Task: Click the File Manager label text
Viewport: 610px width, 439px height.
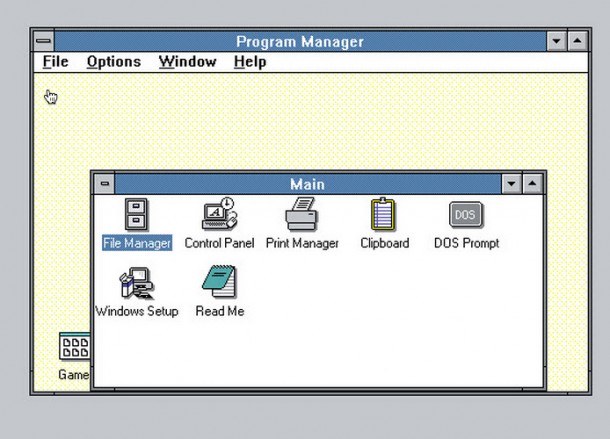Action: pos(137,243)
